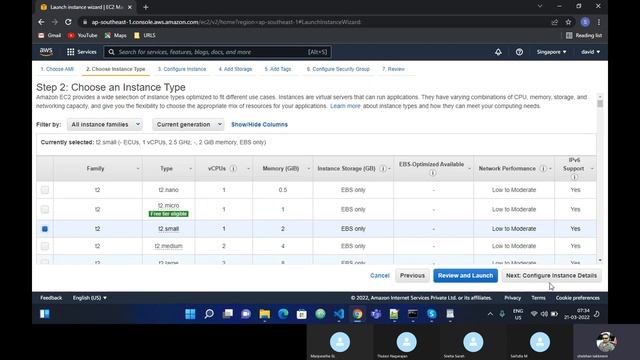Viewport: 640px width, 360px height.
Task: Open the Reading list
Action: [584, 36]
